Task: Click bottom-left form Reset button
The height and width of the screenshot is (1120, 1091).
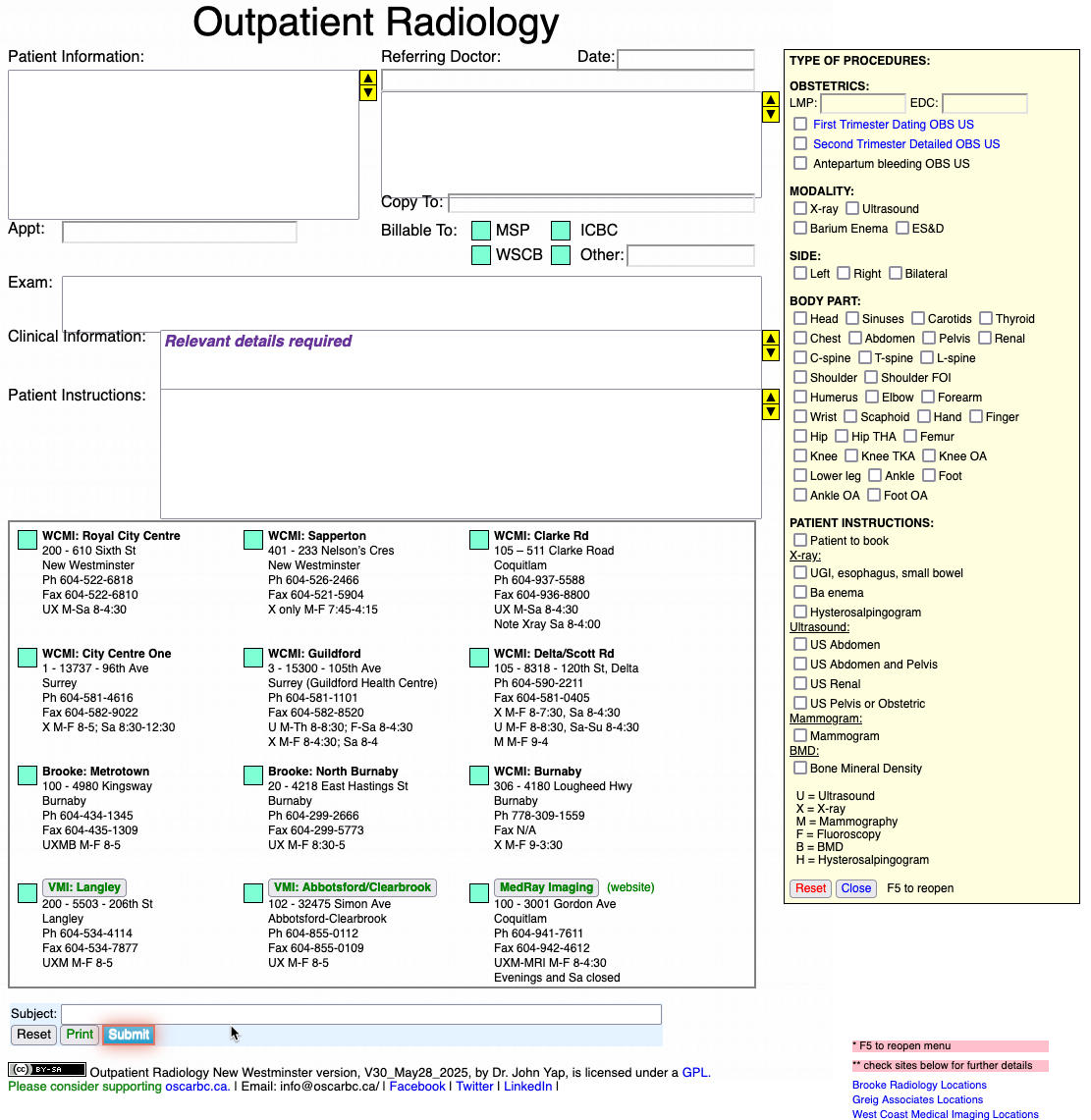Action: click(x=33, y=1035)
